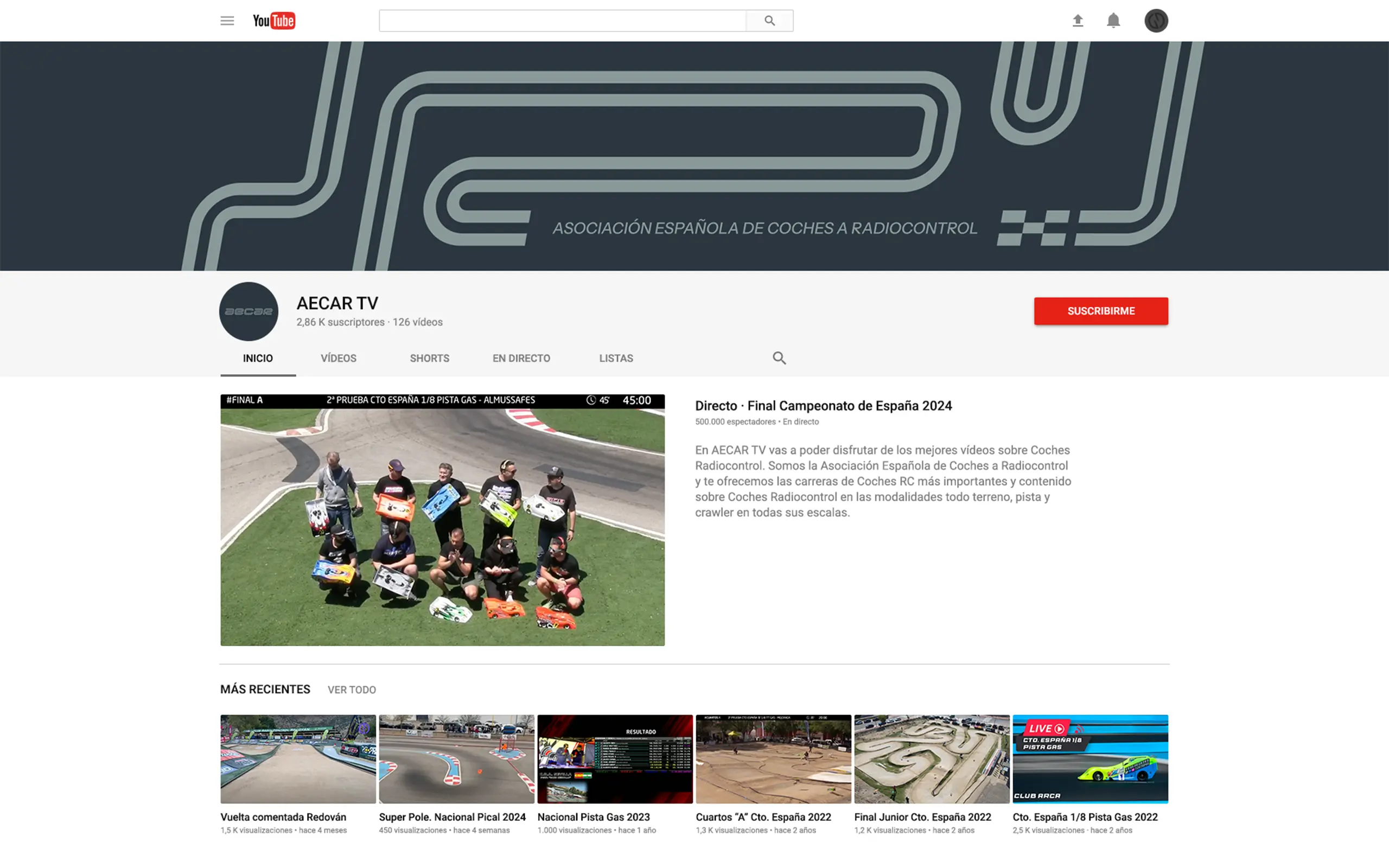Focus the top search input field
This screenshot has width=1389, height=868.
pyautogui.click(x=562, y=21)
